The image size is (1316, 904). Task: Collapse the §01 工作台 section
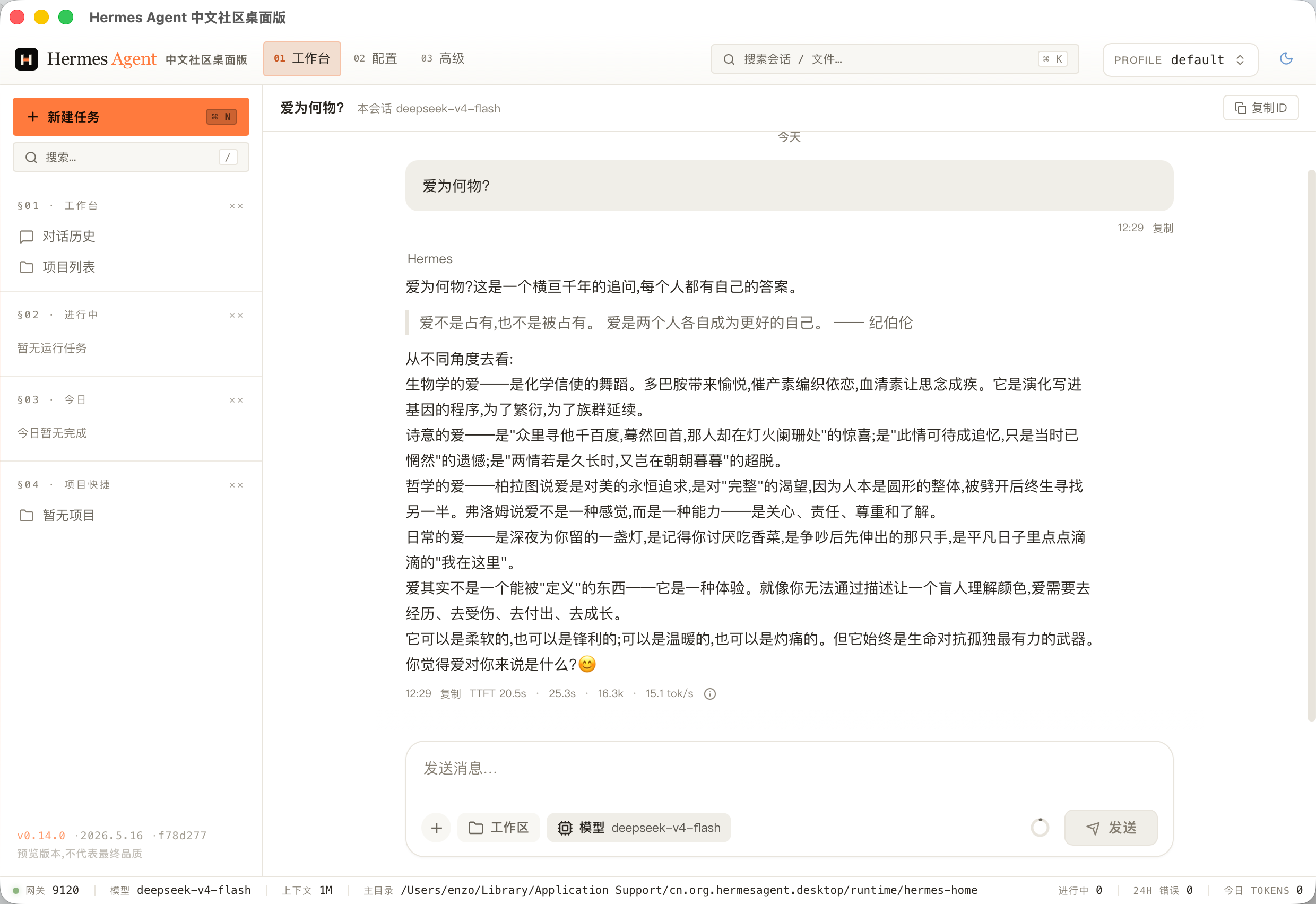tap(236, 206)
